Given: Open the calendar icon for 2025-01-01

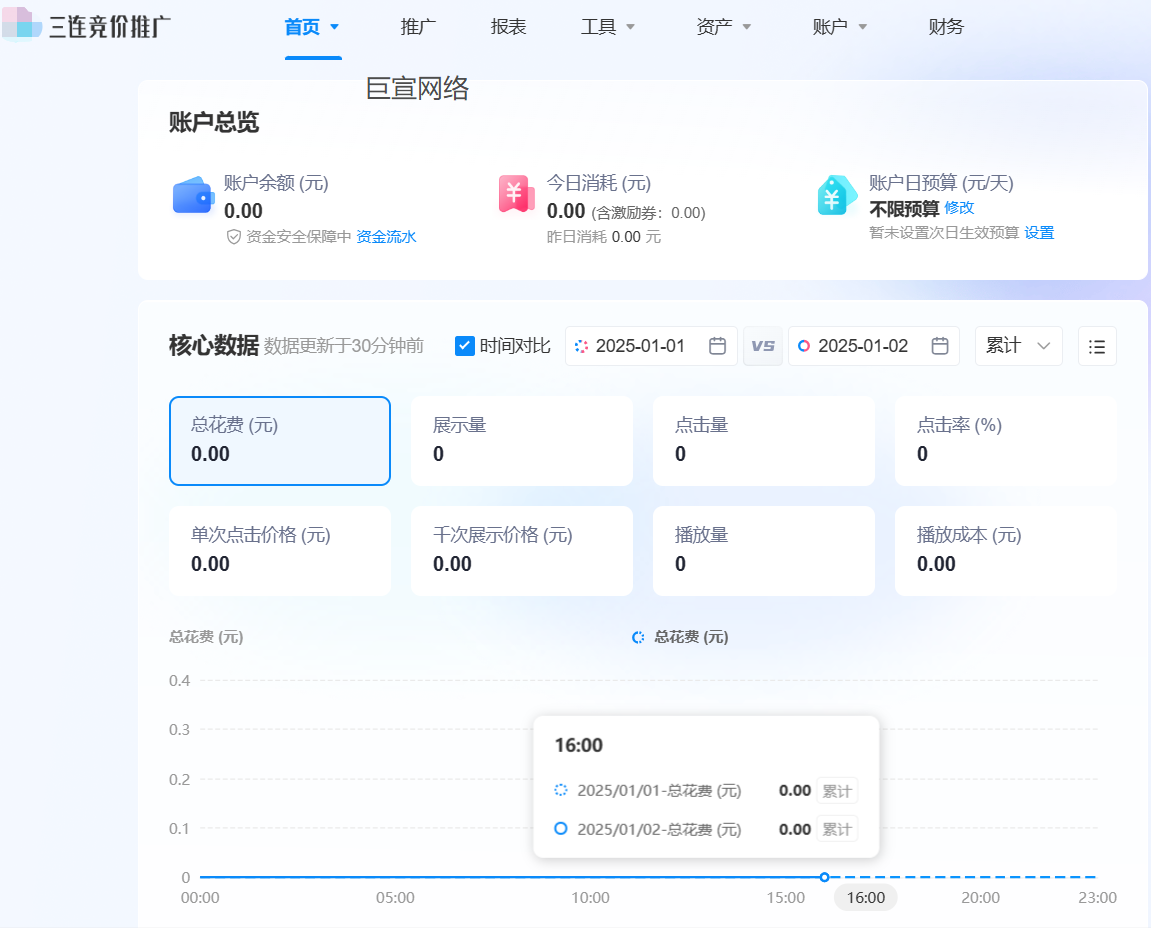Looking at the screenshot, I should point(717,346).
